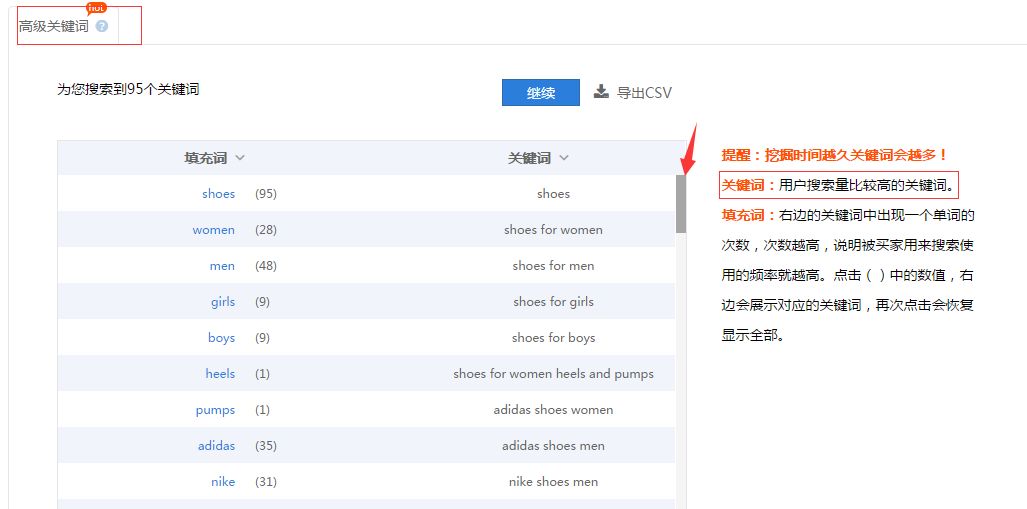Image resolution: width=1027 pixels, height=509 pixels.
Task: Click the keyword 'nike shoes men'
Action: (x=553, y=482)
